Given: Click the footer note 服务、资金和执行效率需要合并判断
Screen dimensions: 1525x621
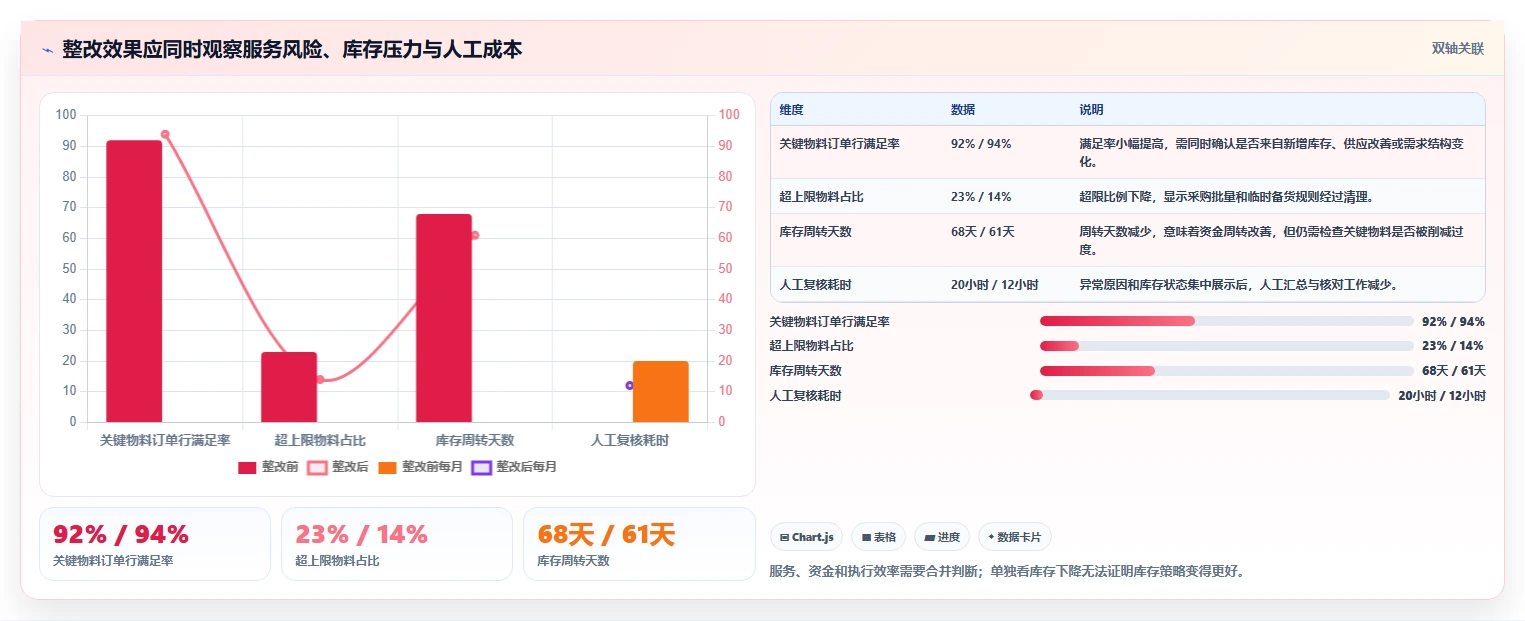Looking at the screenshot, I should (x=1008, y=572).
